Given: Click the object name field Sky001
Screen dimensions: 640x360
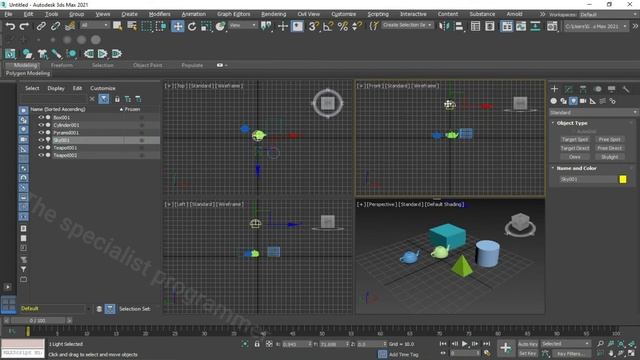Looking at the screenshot, I should click(588, 180).
